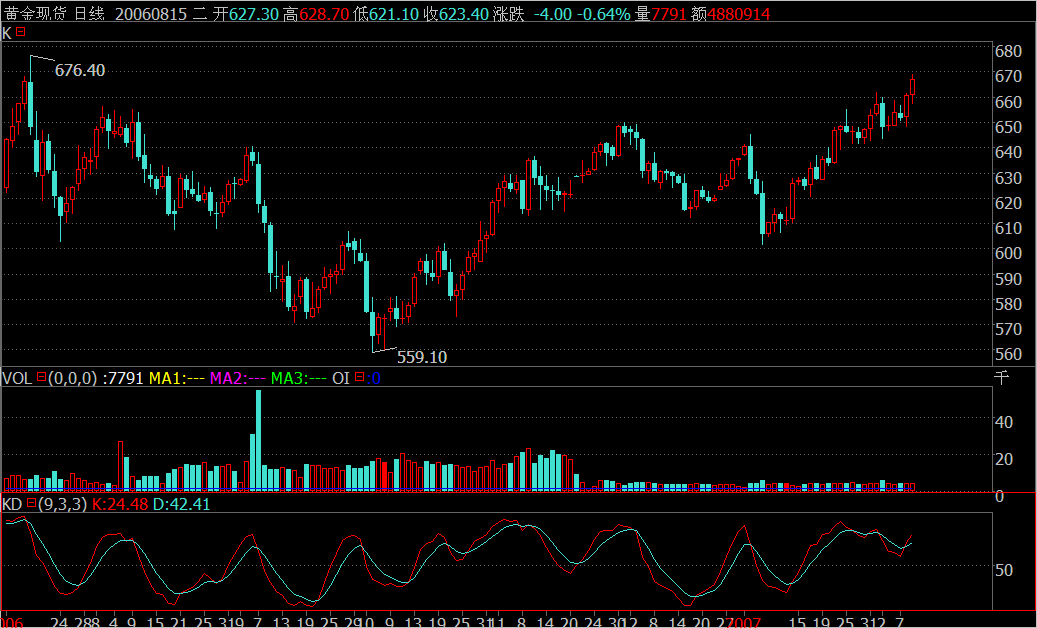This screenshot has height=628, width=1037.
Task: Click the open price 627.30 value
Action: click(x=254, y=14)
